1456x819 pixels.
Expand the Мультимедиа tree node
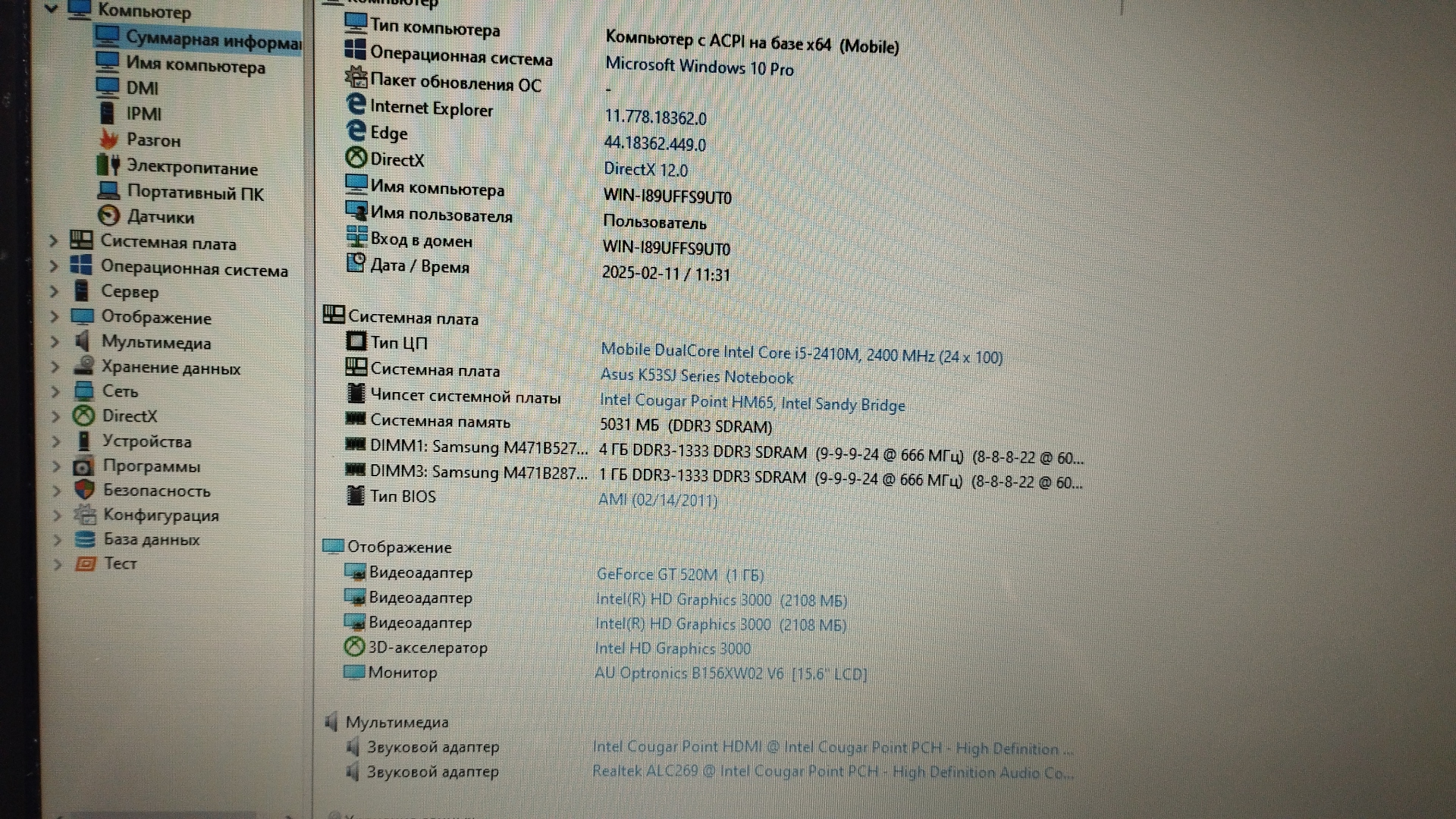coord(55,342)
